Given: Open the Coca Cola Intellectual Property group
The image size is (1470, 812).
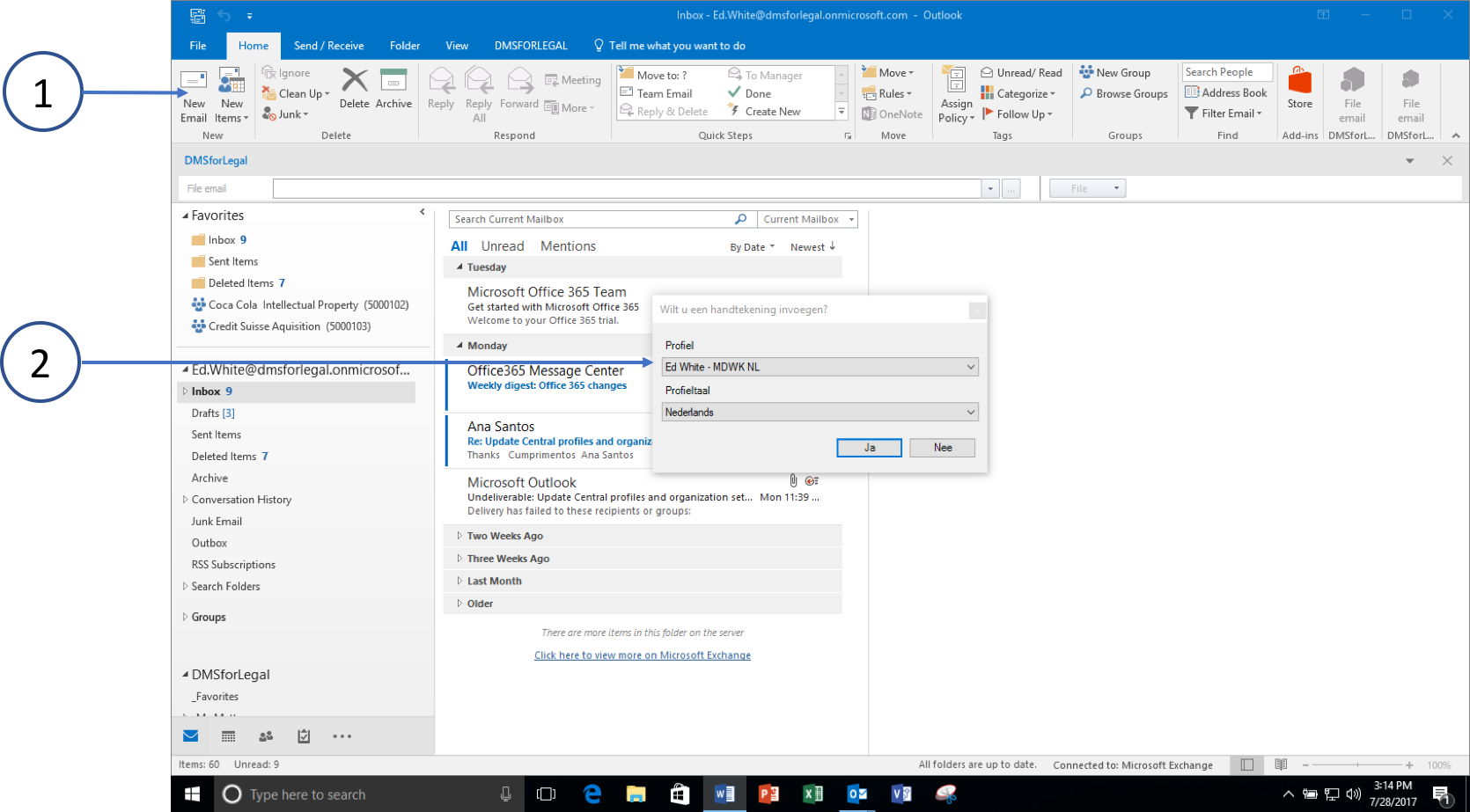Looking at the screenshot, I should [300, 305].
